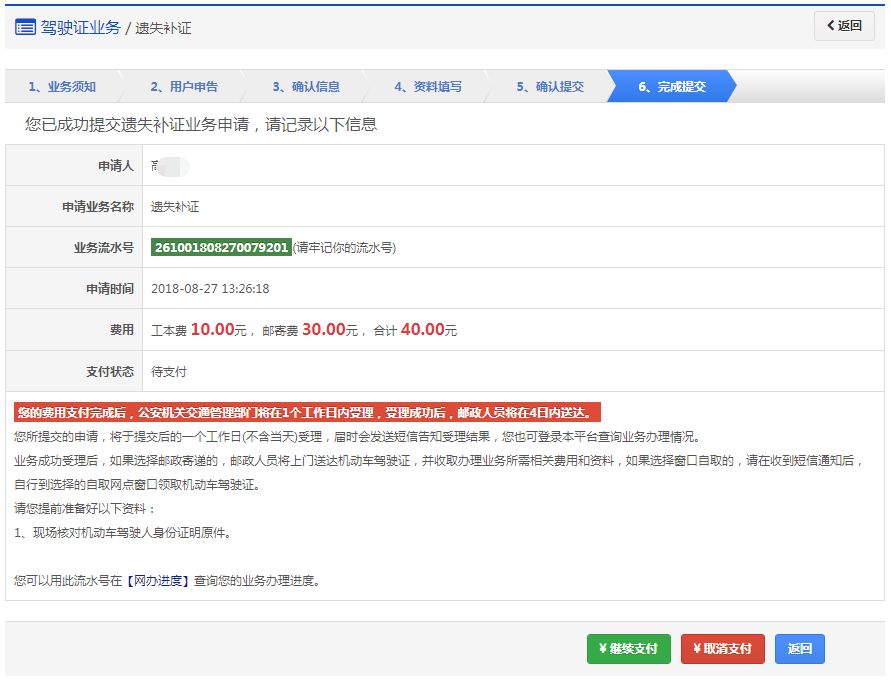Viewport: 891px width, 681px height.
Task: Click the left chevron inside the top 返回 button
Action: click(830, 25)
